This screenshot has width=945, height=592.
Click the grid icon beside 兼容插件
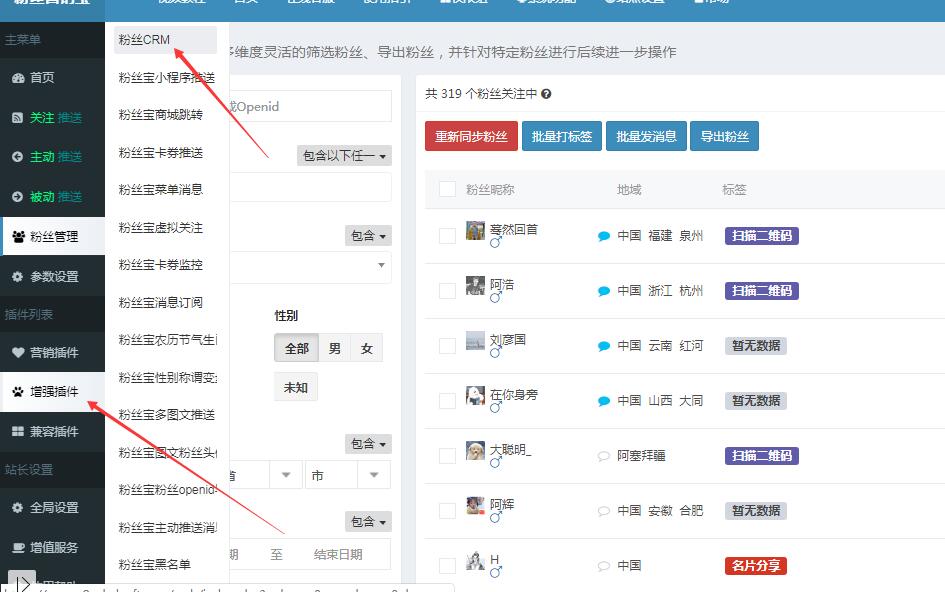tap(18, 432)
